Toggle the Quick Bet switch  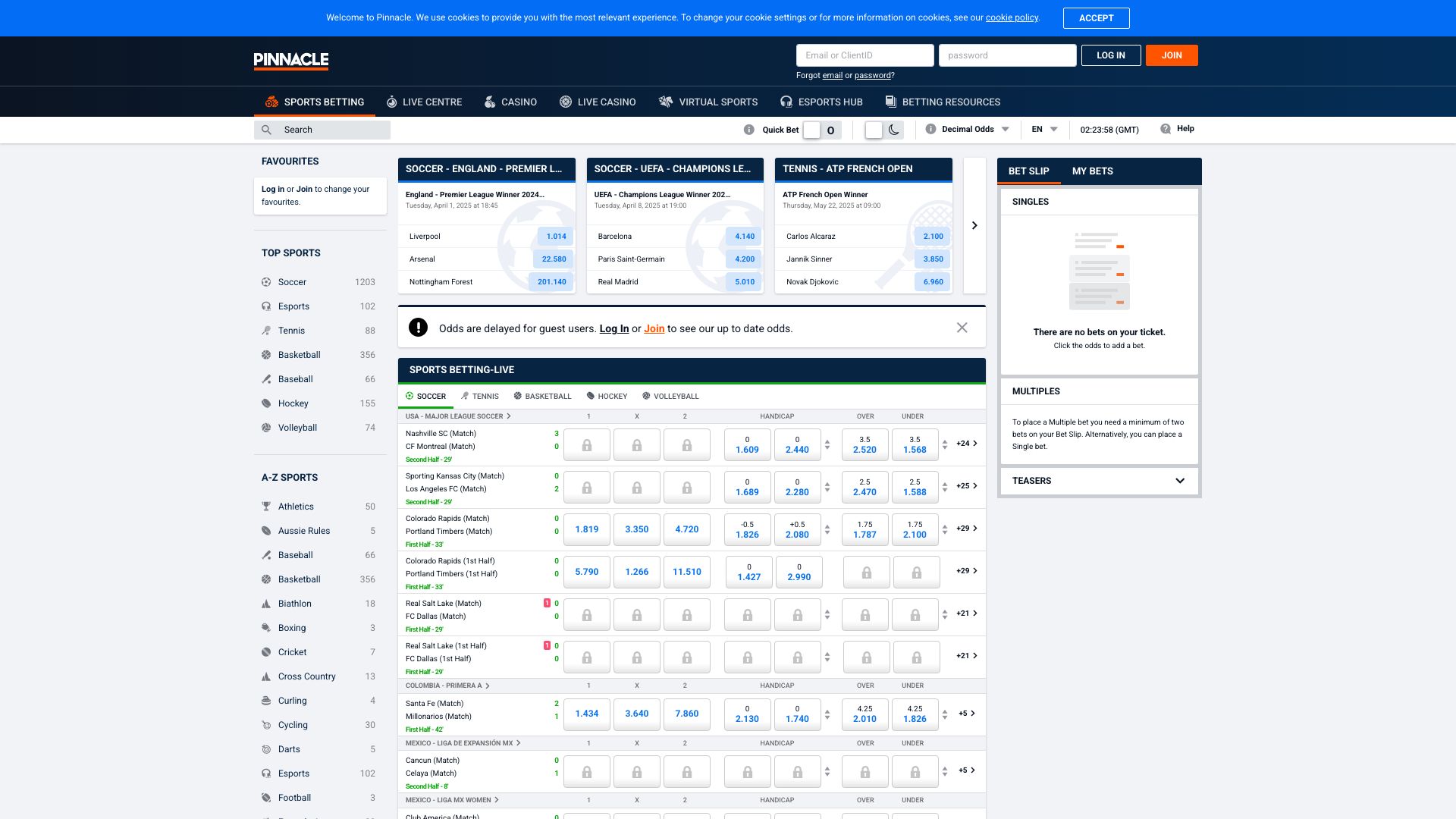pos(821,130)
